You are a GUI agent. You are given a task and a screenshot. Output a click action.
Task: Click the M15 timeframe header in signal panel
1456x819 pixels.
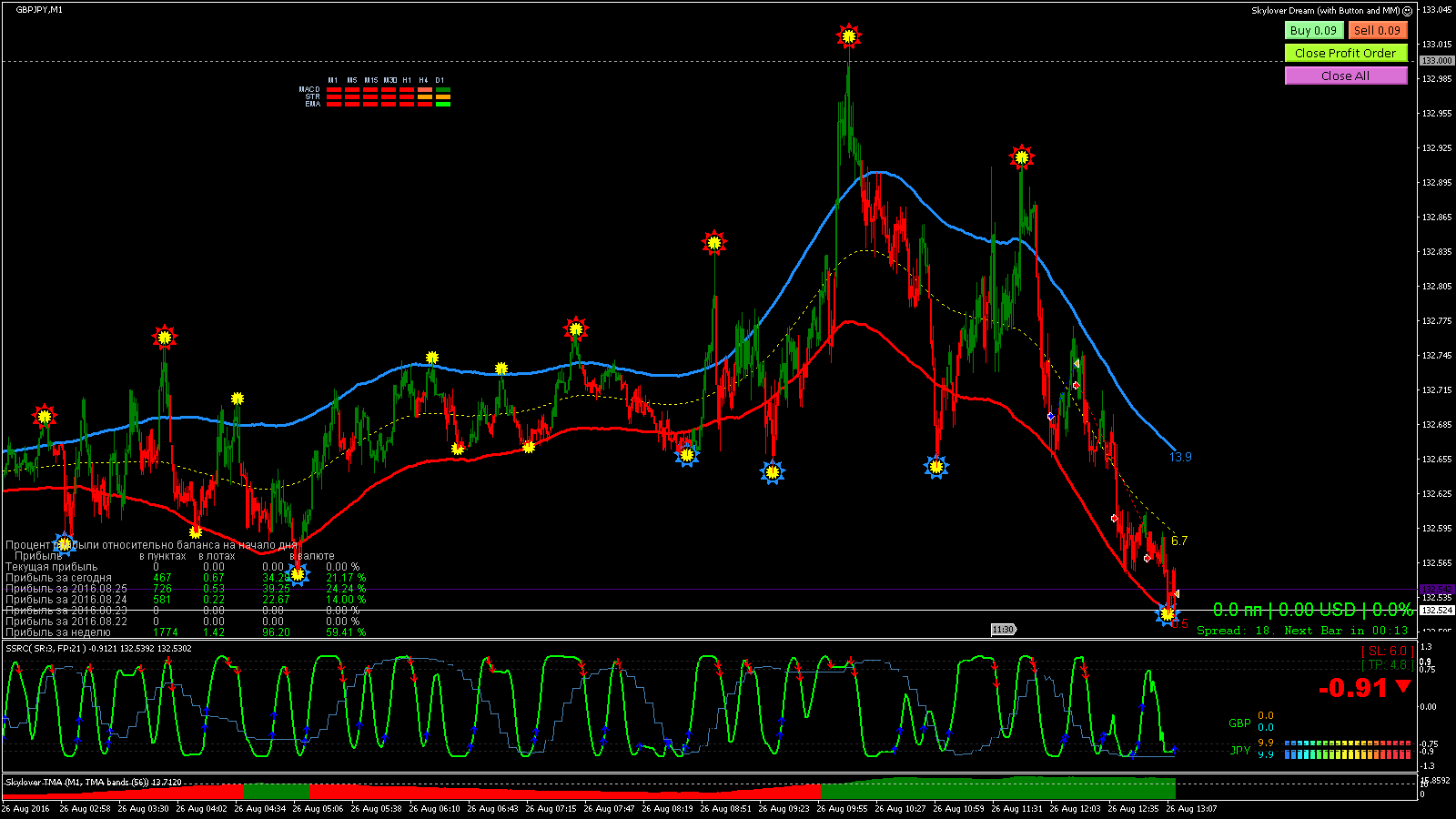point(370,80)
